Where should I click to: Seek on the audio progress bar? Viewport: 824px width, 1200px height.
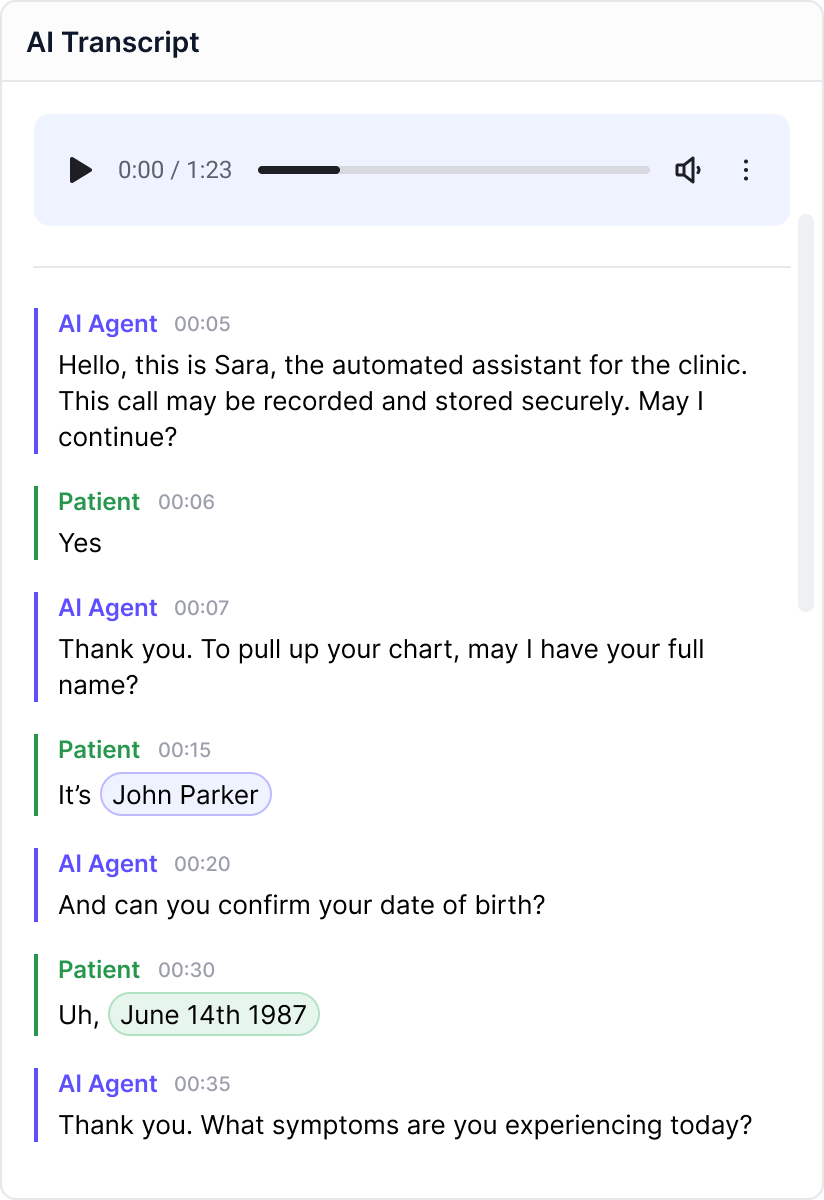pyautogui.click(x=454, y=170)
